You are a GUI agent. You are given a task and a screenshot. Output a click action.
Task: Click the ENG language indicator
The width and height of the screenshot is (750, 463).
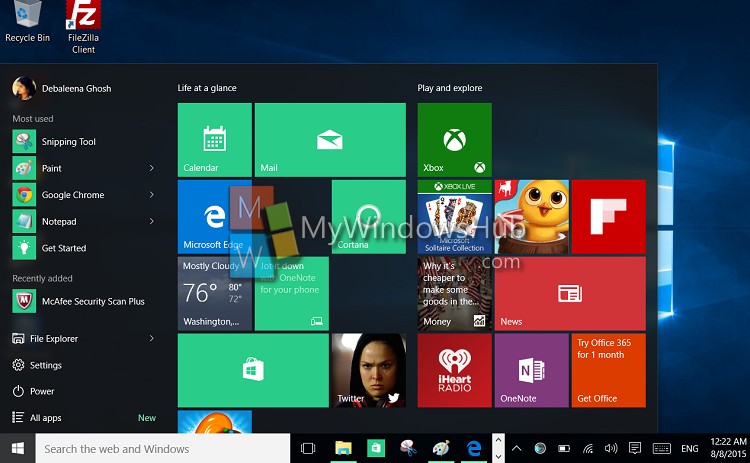[689, 449]
